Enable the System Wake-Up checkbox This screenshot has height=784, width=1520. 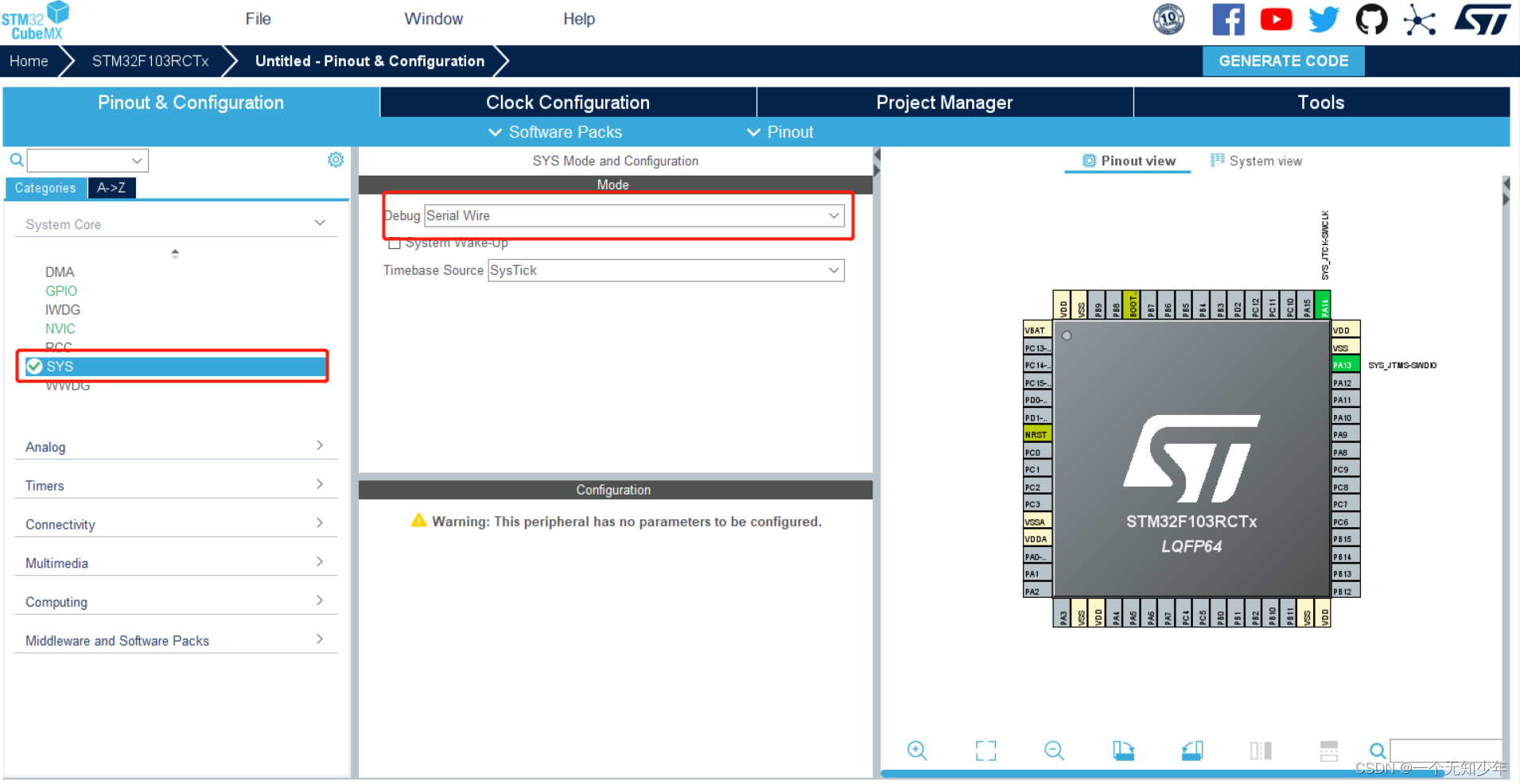coord(395,243)
